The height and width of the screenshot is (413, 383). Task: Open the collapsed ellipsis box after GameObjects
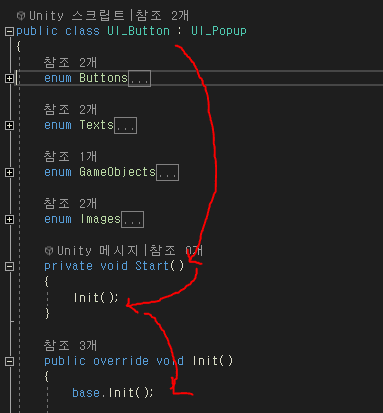168,173
